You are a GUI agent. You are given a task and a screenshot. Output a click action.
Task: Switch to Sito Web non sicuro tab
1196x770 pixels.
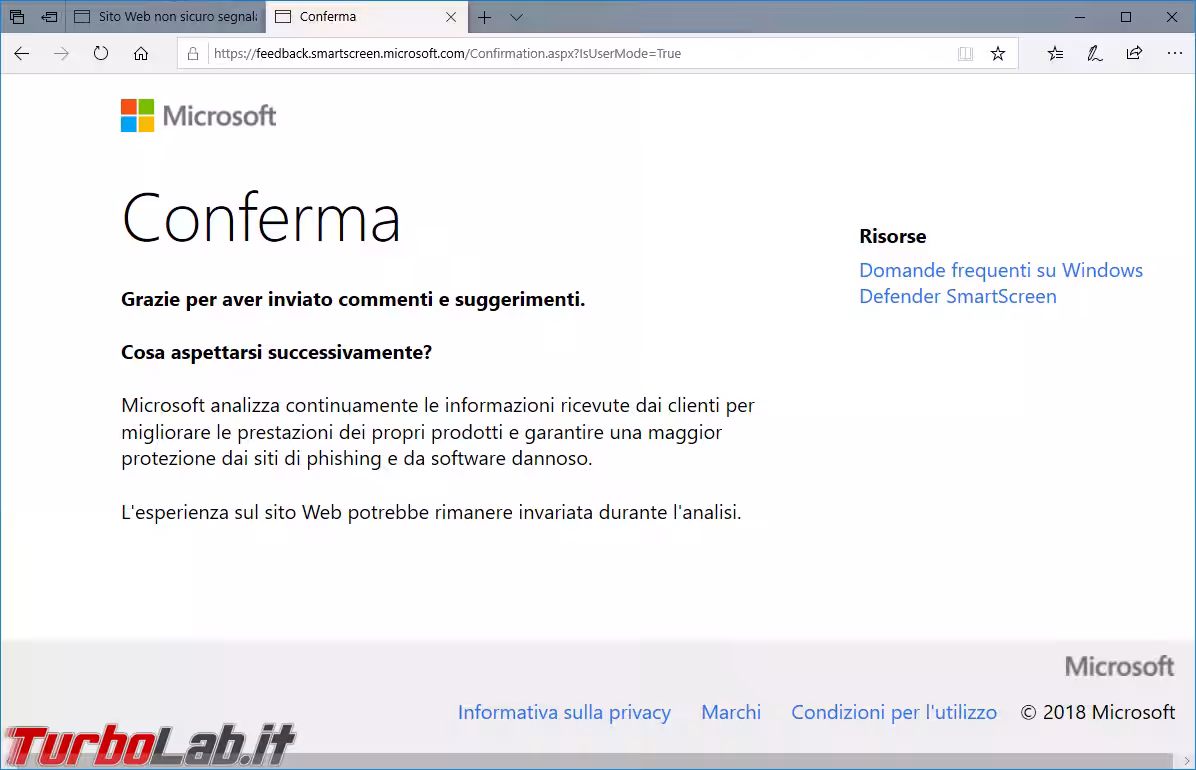(166, 17)
